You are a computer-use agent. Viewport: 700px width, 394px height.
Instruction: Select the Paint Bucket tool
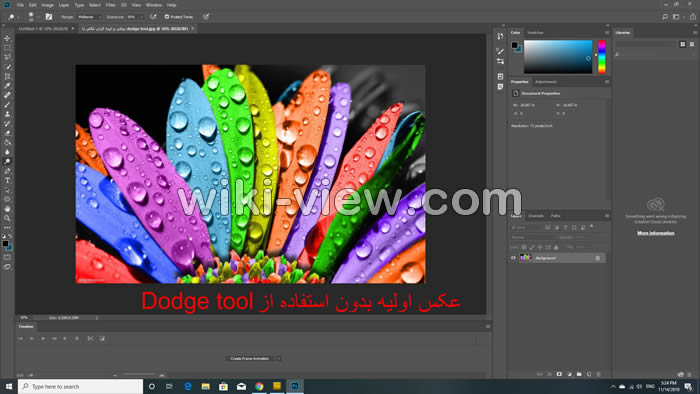pos(7,142)
